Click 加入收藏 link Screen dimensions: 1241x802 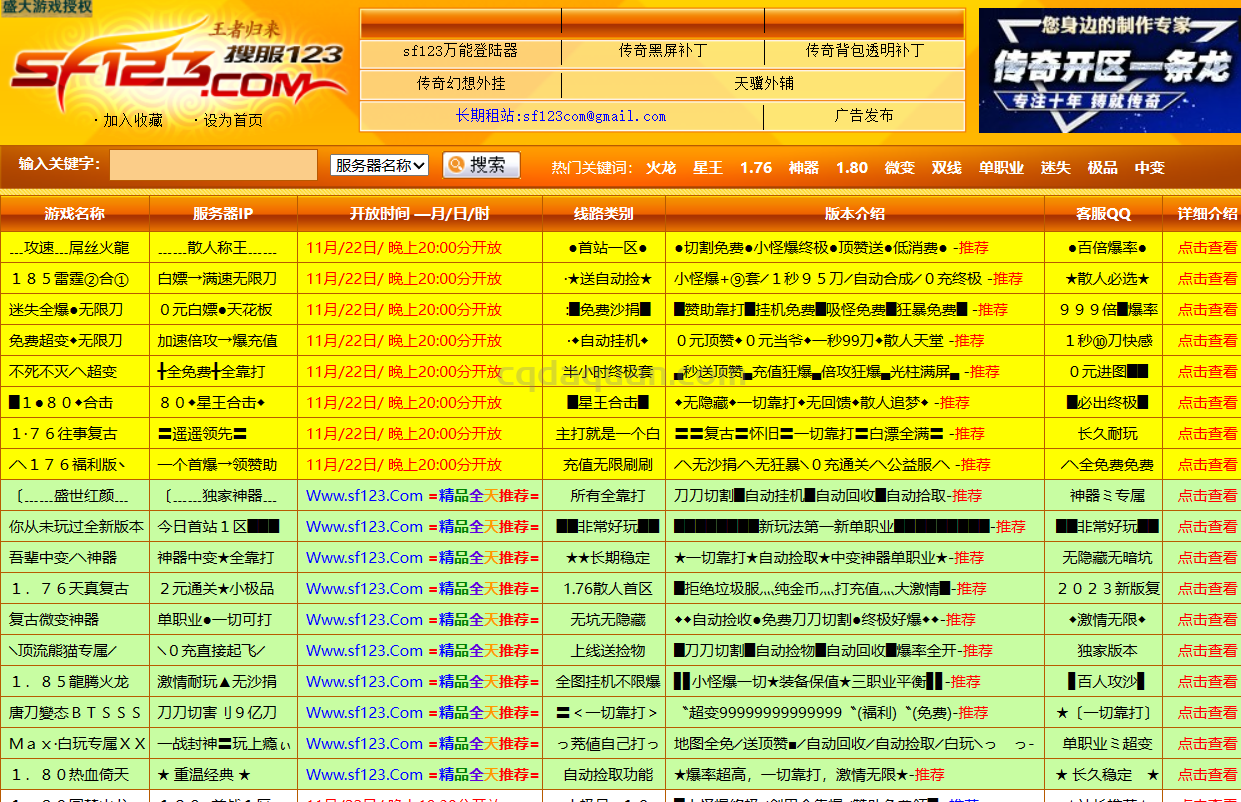[132, 120]
